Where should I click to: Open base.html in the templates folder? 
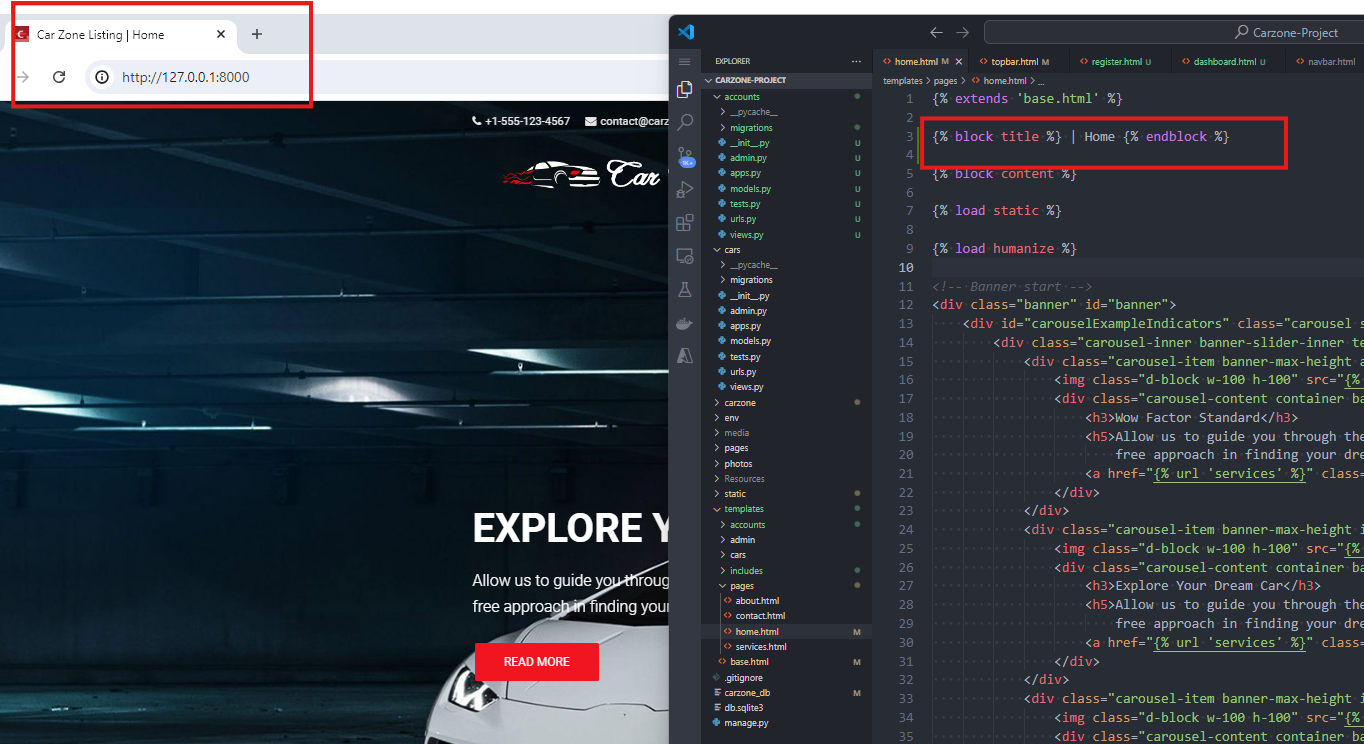[x=749, y=662]
